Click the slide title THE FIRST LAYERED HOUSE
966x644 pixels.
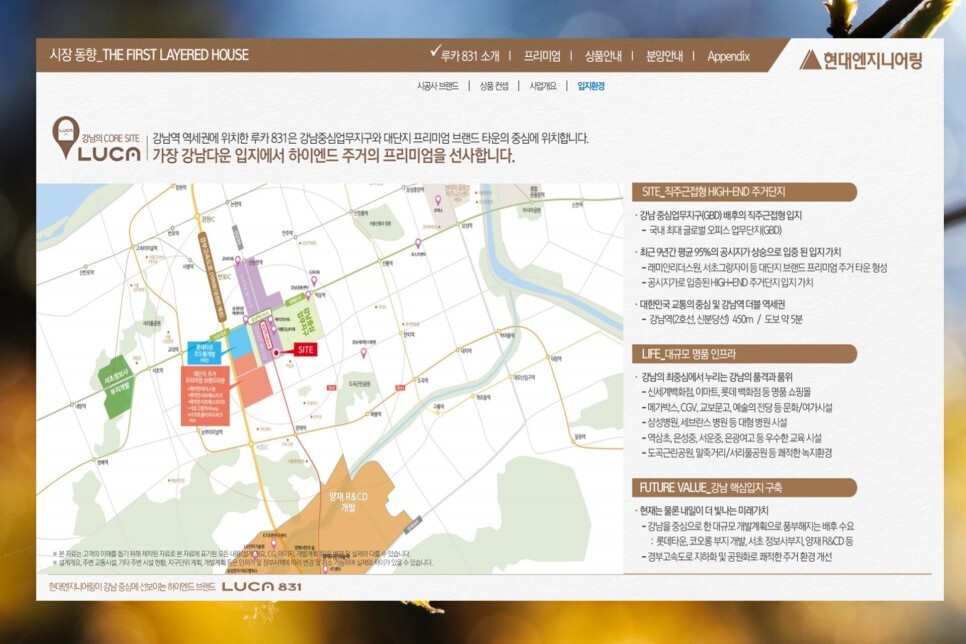coord(176,55)
